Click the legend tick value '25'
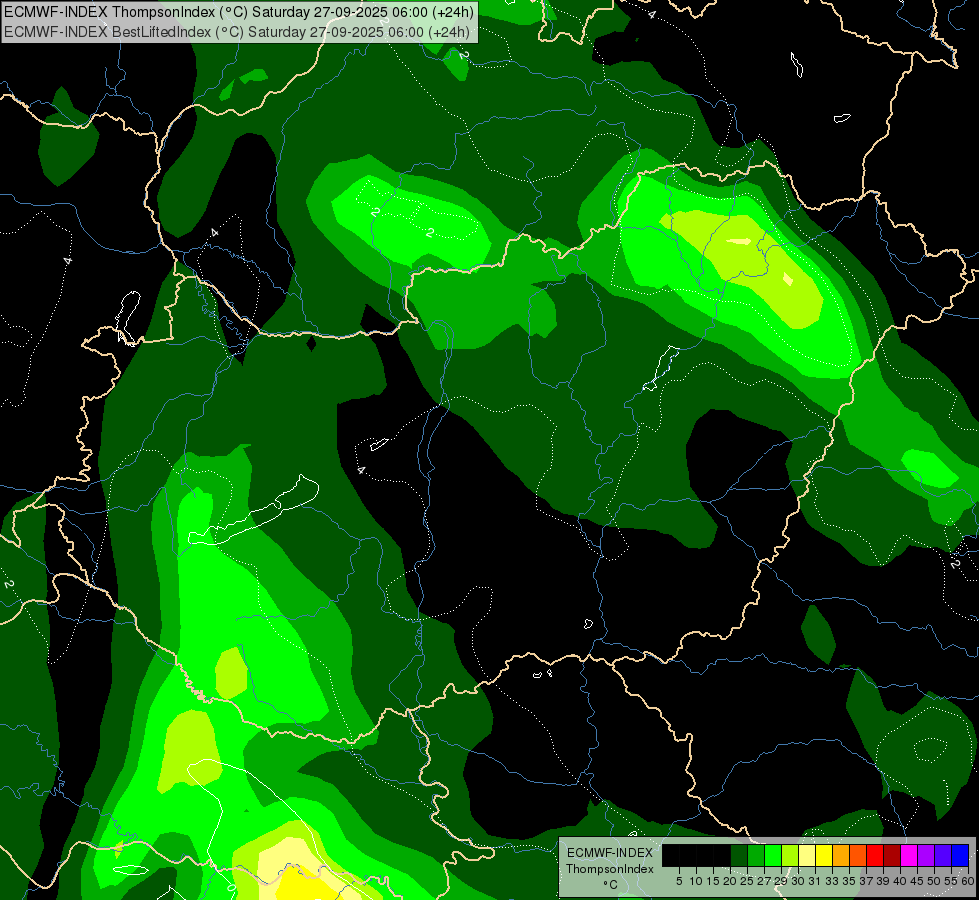 coord(747,881)
